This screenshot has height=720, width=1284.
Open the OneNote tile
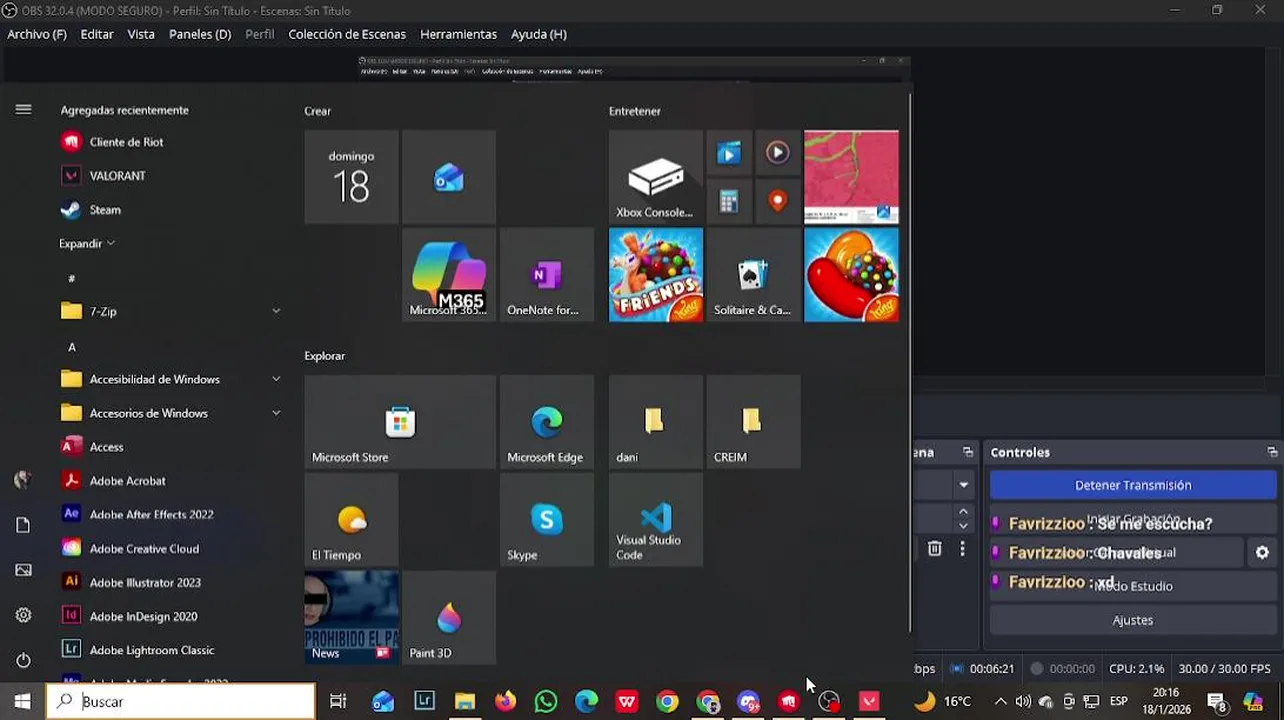(x=546, y=275)
